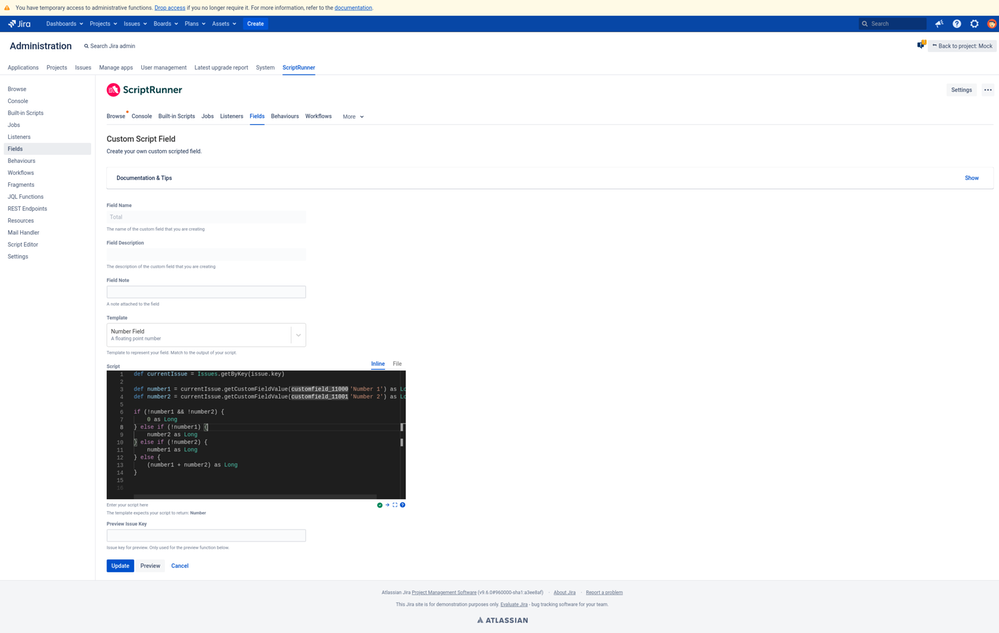The image size is (999, 633).
Task: Select the Inline script tab
Action: 378,364
